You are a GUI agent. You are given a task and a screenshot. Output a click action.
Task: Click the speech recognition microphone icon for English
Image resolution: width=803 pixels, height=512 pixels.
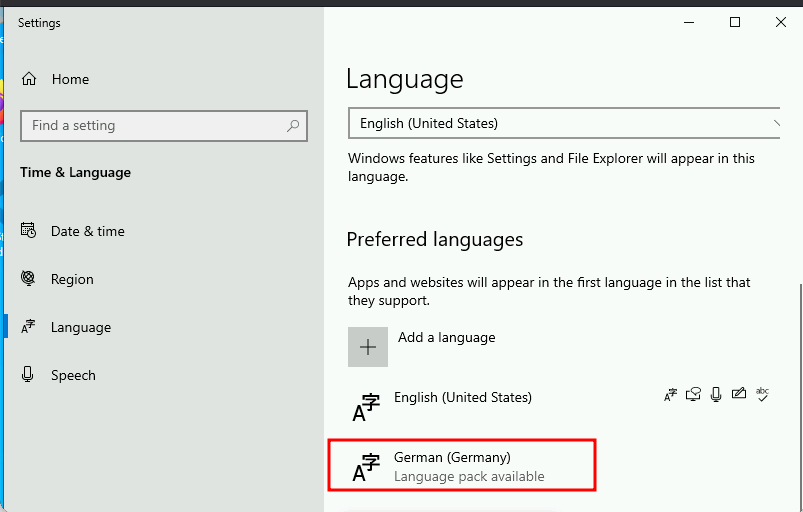[x=716, y=394]
